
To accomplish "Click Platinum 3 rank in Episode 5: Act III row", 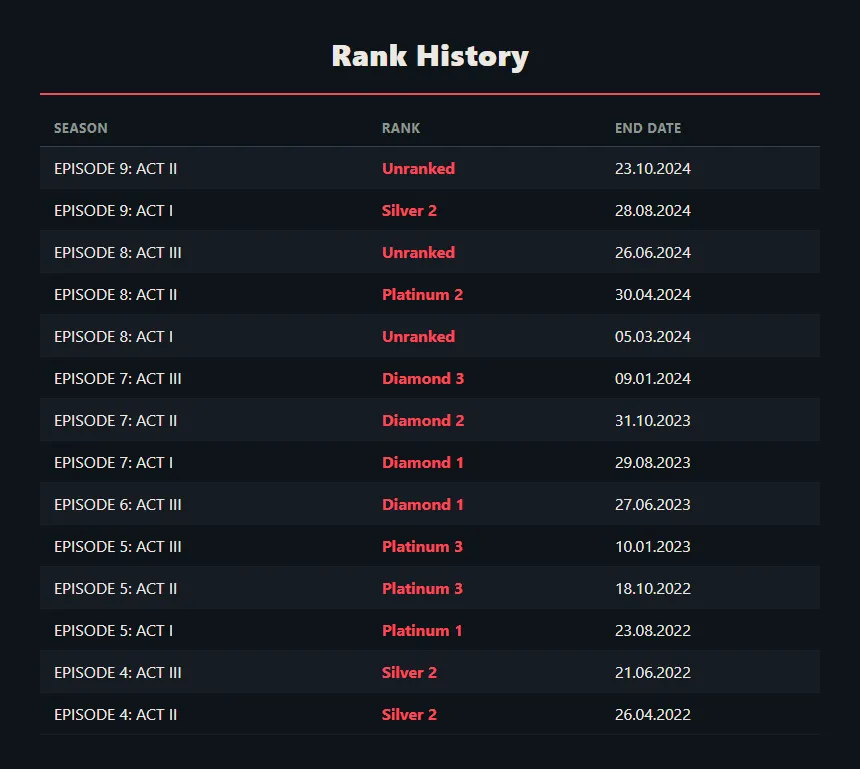I will tap(422, 547).
